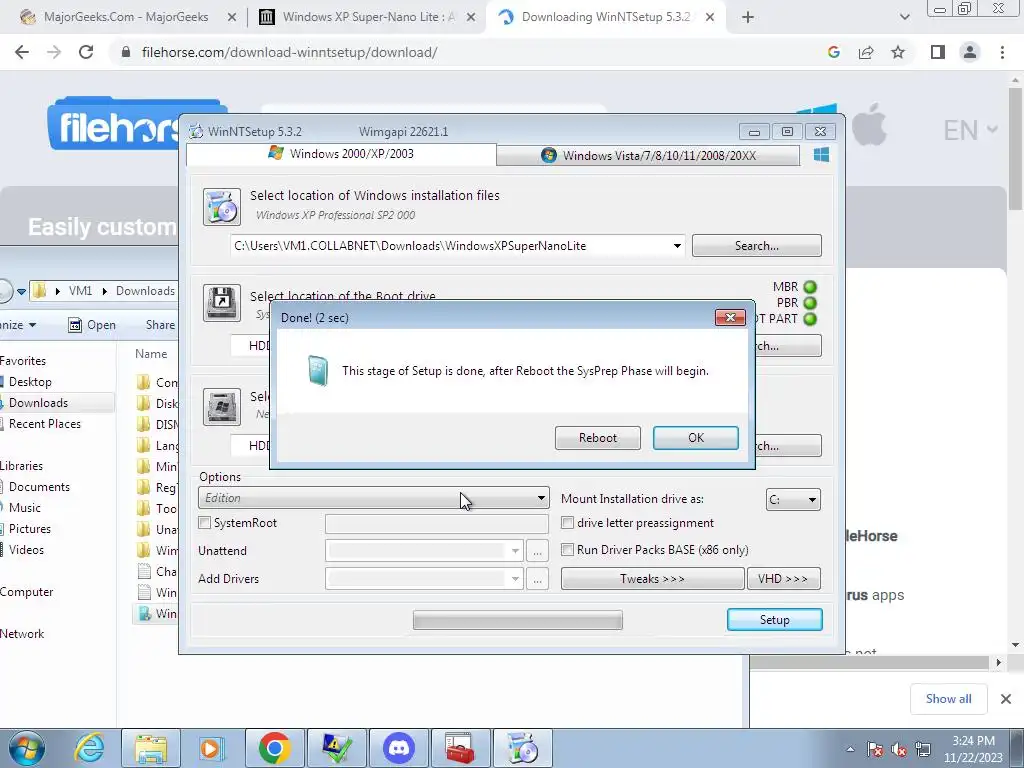Click the FileHorse logo
Image resolution: width=1024 pixels, height=768 pixels.
tap(114, 124)
